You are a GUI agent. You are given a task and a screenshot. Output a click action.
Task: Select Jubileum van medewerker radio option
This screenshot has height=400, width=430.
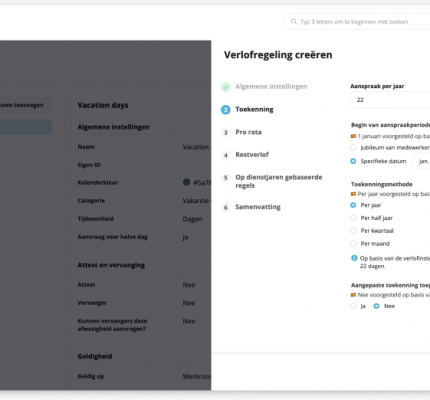(x=353, y=147)
